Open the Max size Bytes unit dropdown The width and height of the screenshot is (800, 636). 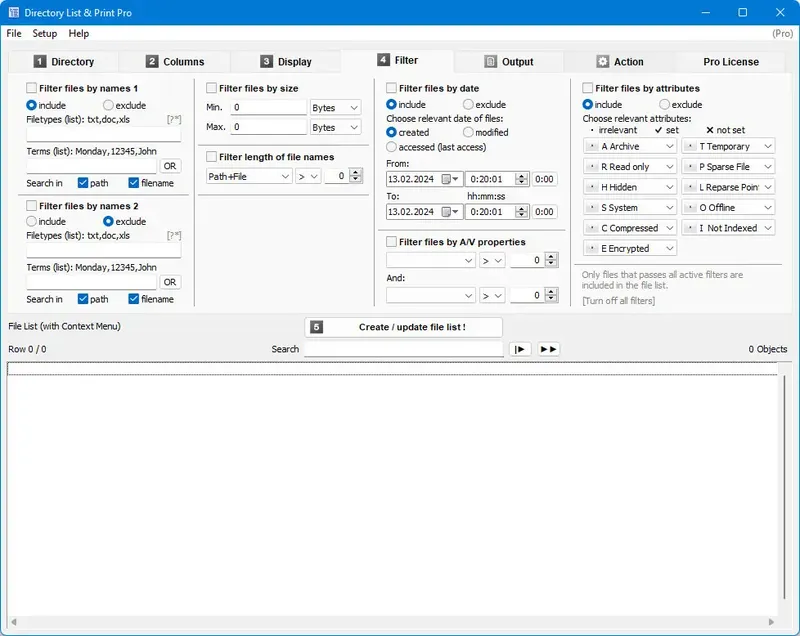tap(335, 127)
